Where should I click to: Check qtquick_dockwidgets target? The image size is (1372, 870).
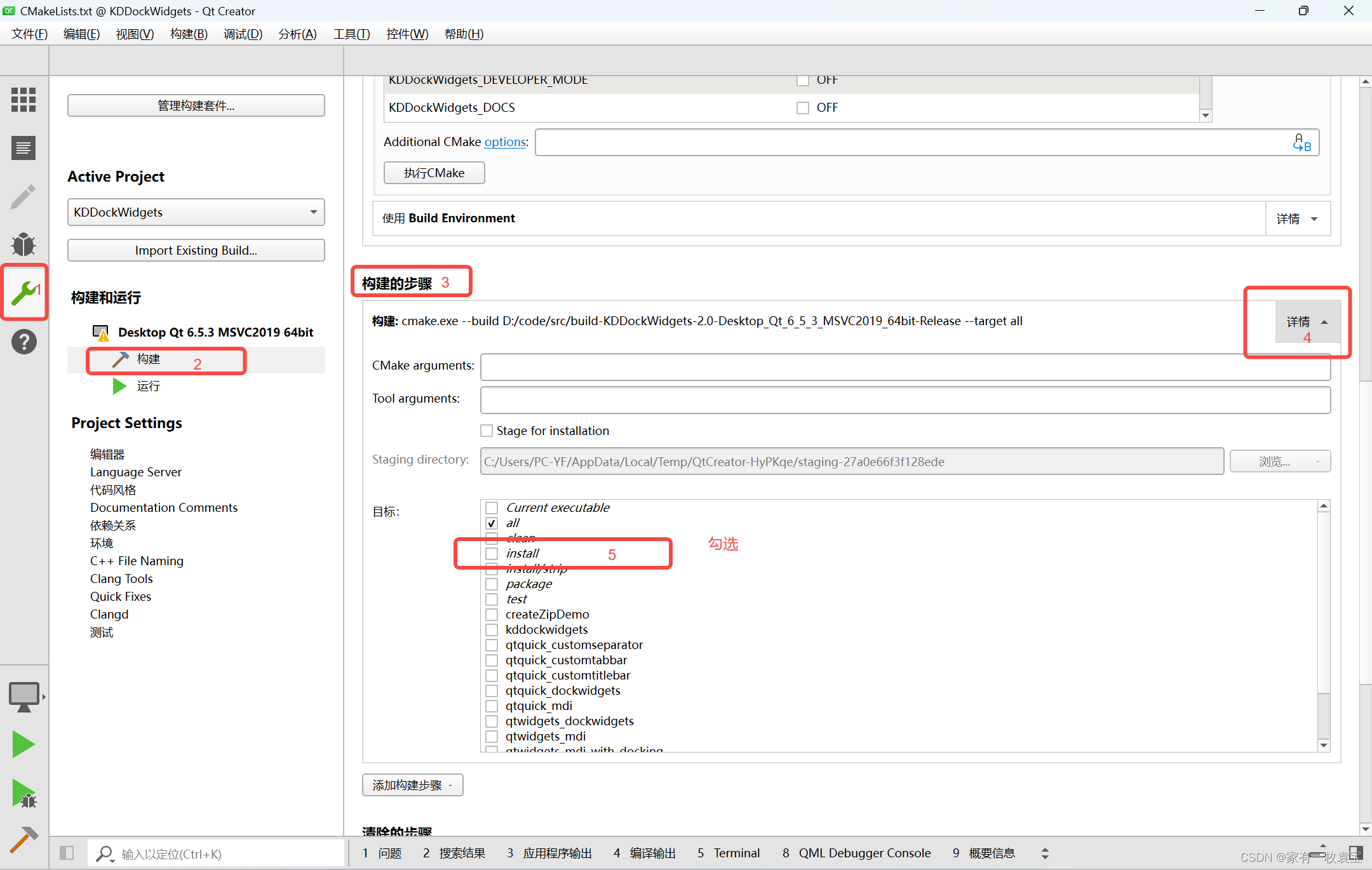[x=492, y=691]
